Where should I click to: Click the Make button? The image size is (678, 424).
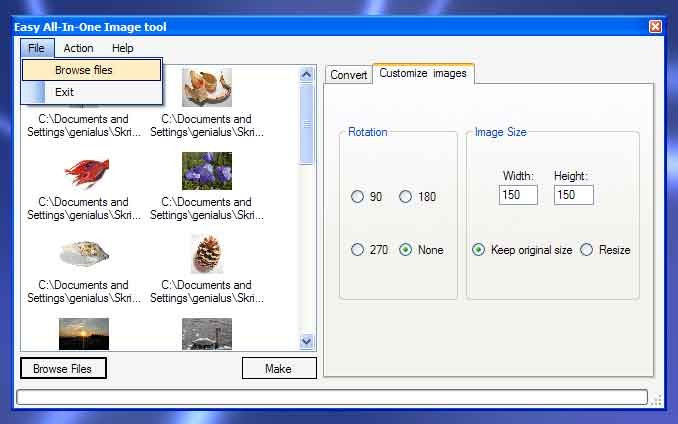coord(279,368)
